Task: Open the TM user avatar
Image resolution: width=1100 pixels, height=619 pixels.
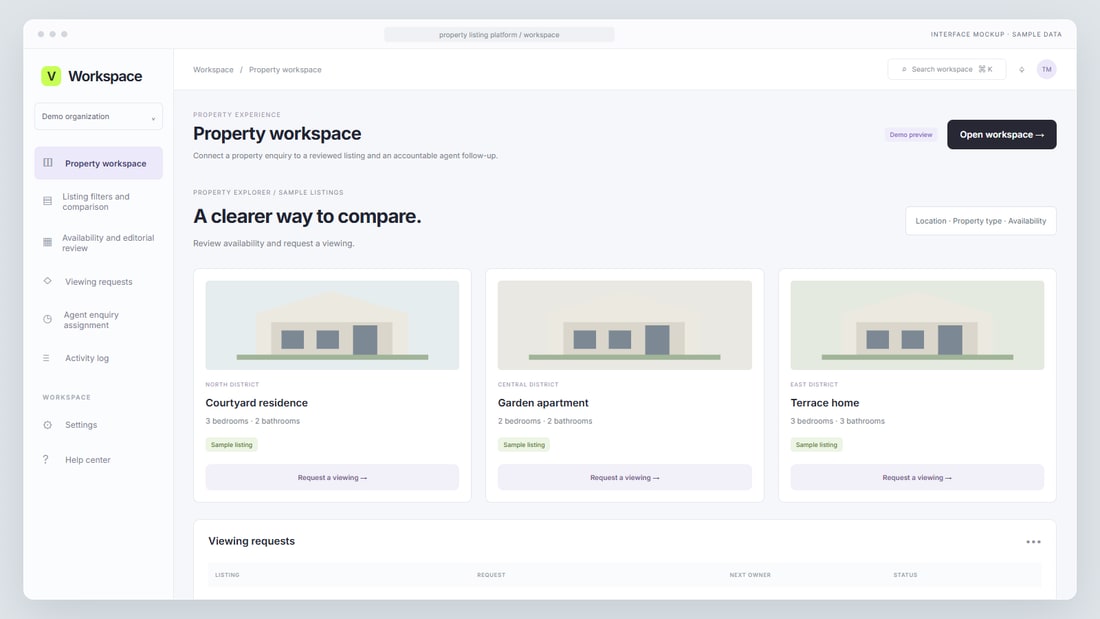Action: tap(1046, 69)
